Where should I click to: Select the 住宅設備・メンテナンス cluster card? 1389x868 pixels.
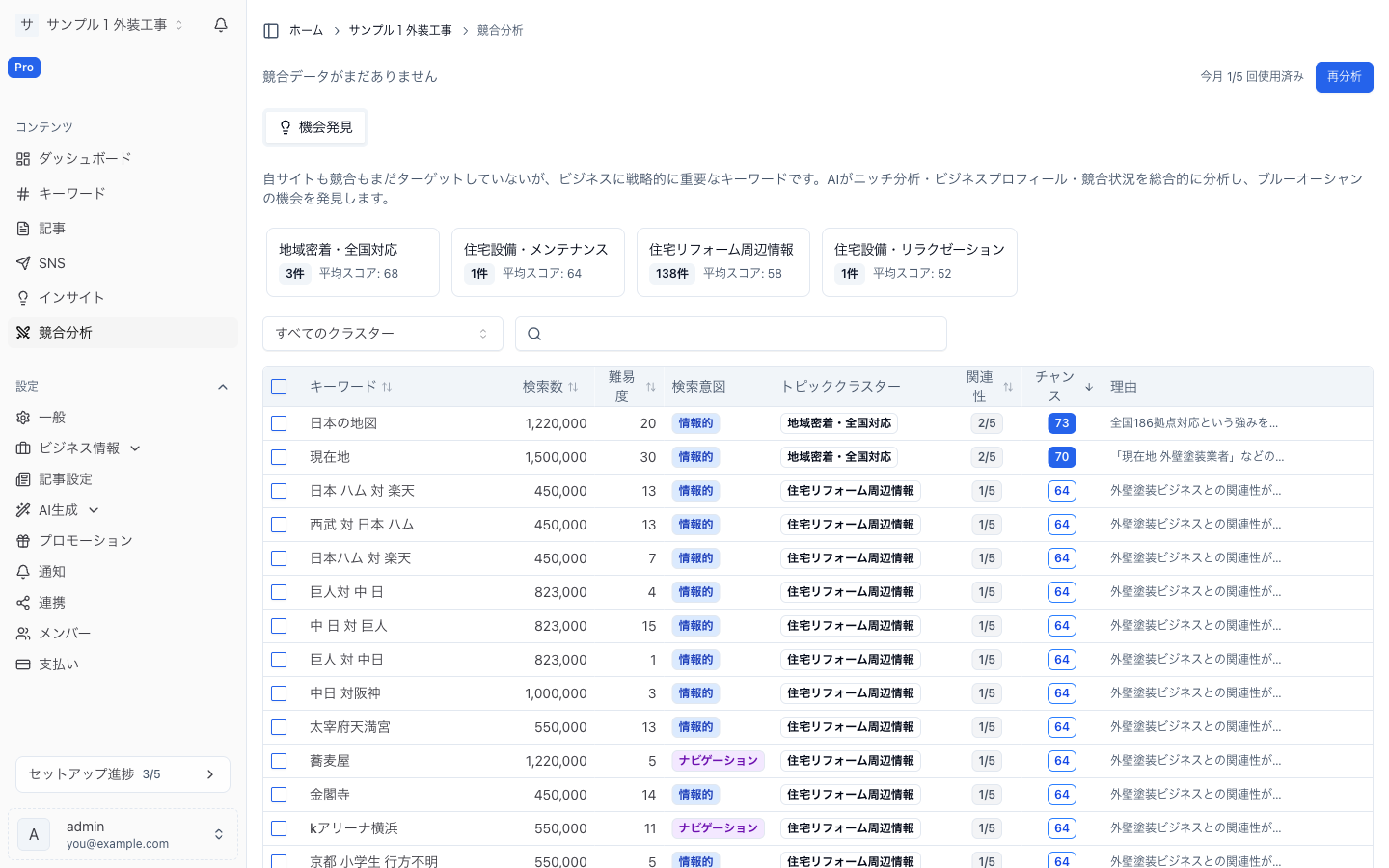(x=538, y=262)
